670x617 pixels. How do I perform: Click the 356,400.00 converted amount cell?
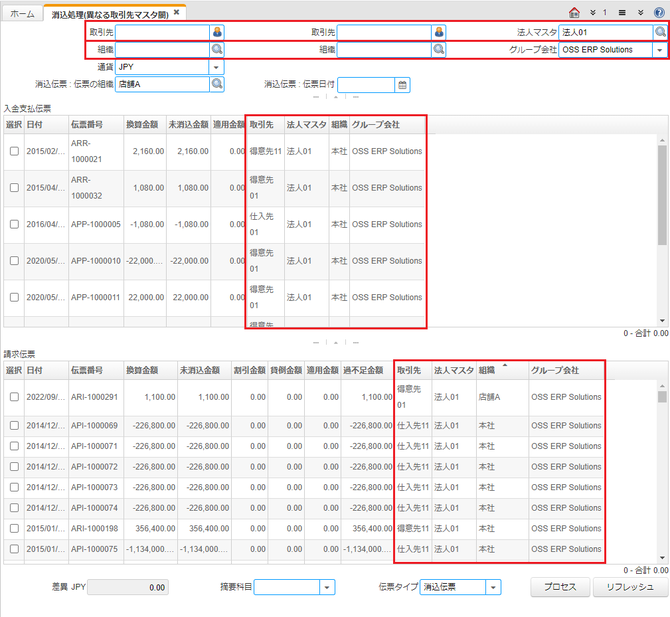150,528
